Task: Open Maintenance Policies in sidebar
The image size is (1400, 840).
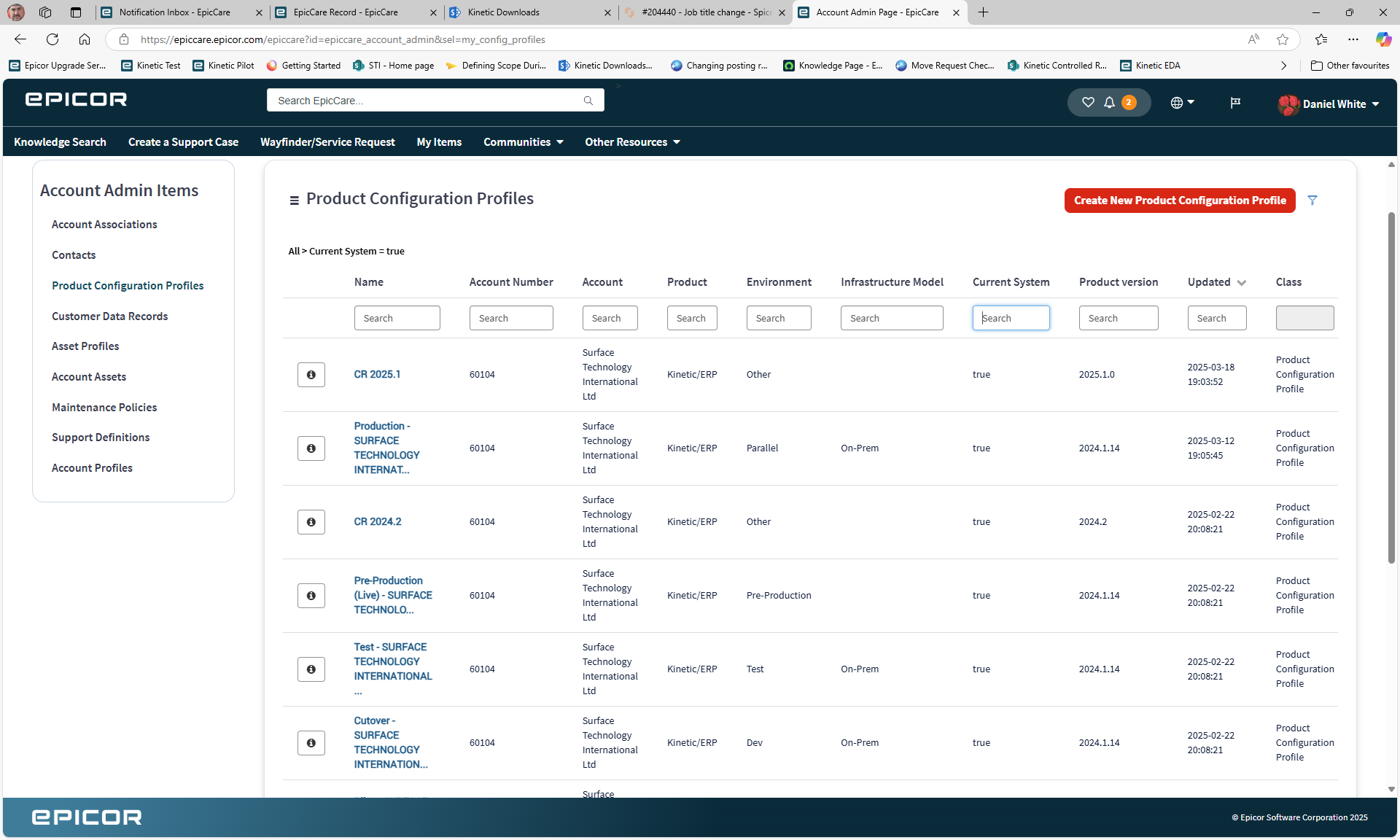Action: click(x=104, y=408)
